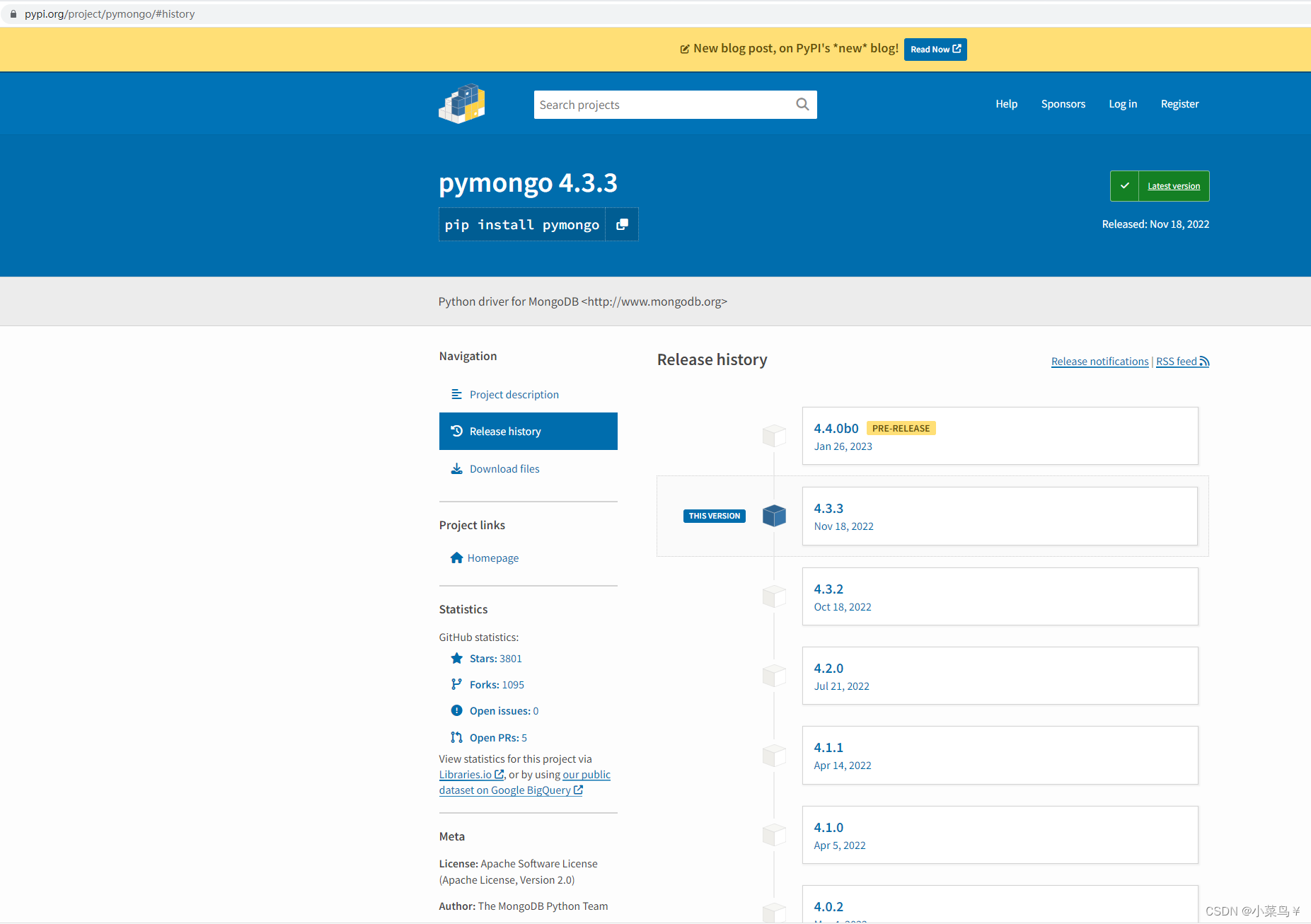Click the 4.3.3 cube on the timeline
Screen dimensions: 1311x924
773,516
